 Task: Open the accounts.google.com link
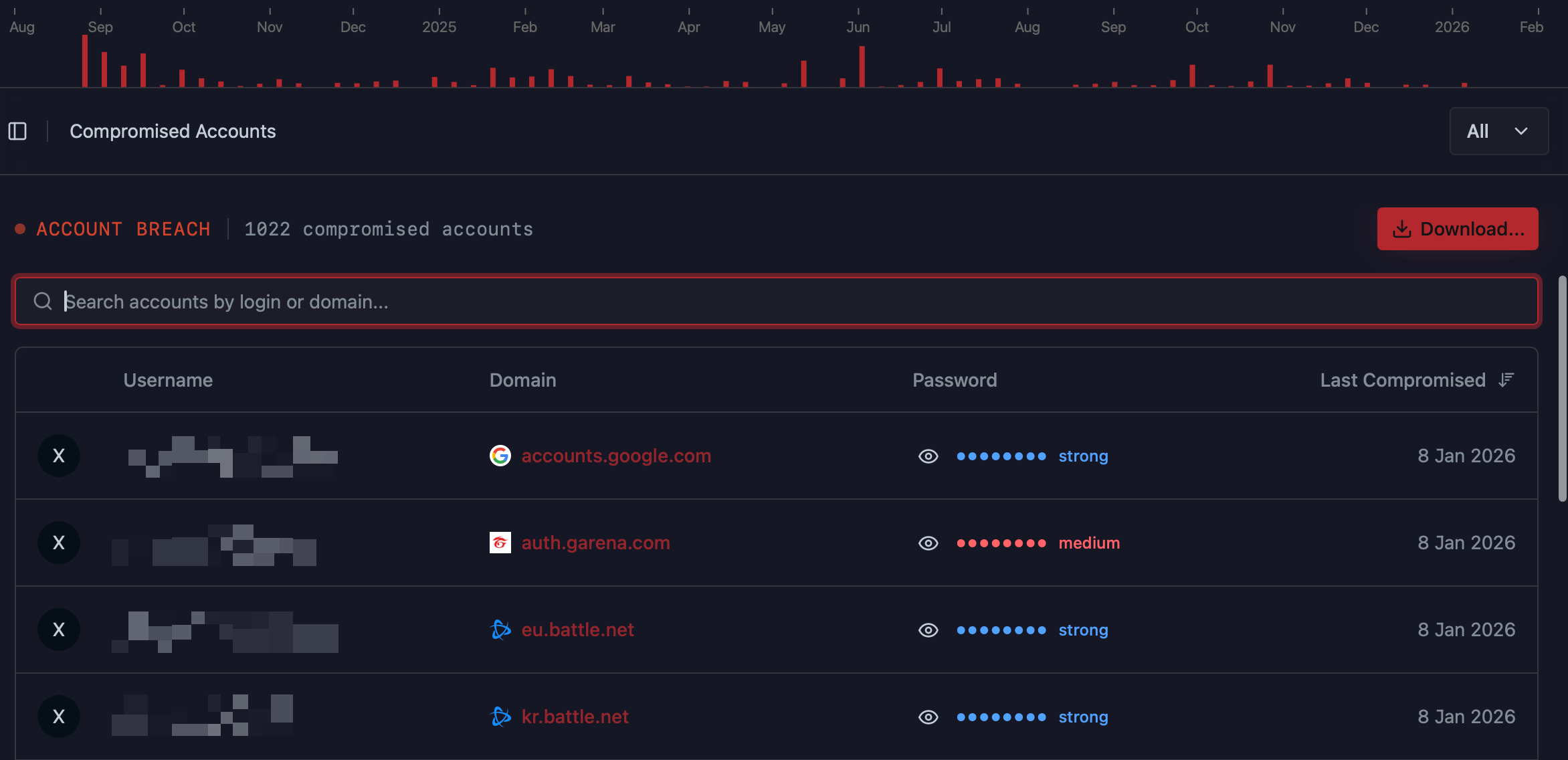615,456
